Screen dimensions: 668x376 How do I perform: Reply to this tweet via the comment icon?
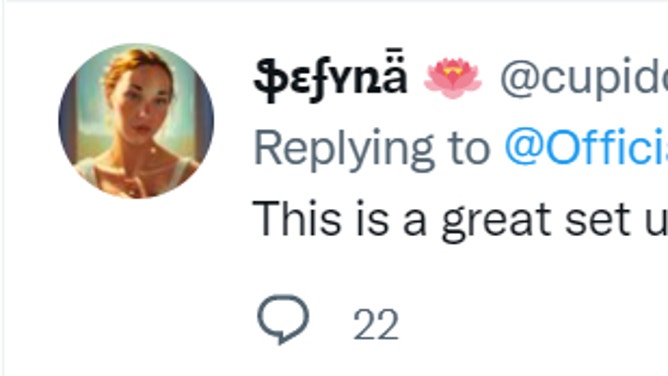pyautogui.click(x=283, y=319)
